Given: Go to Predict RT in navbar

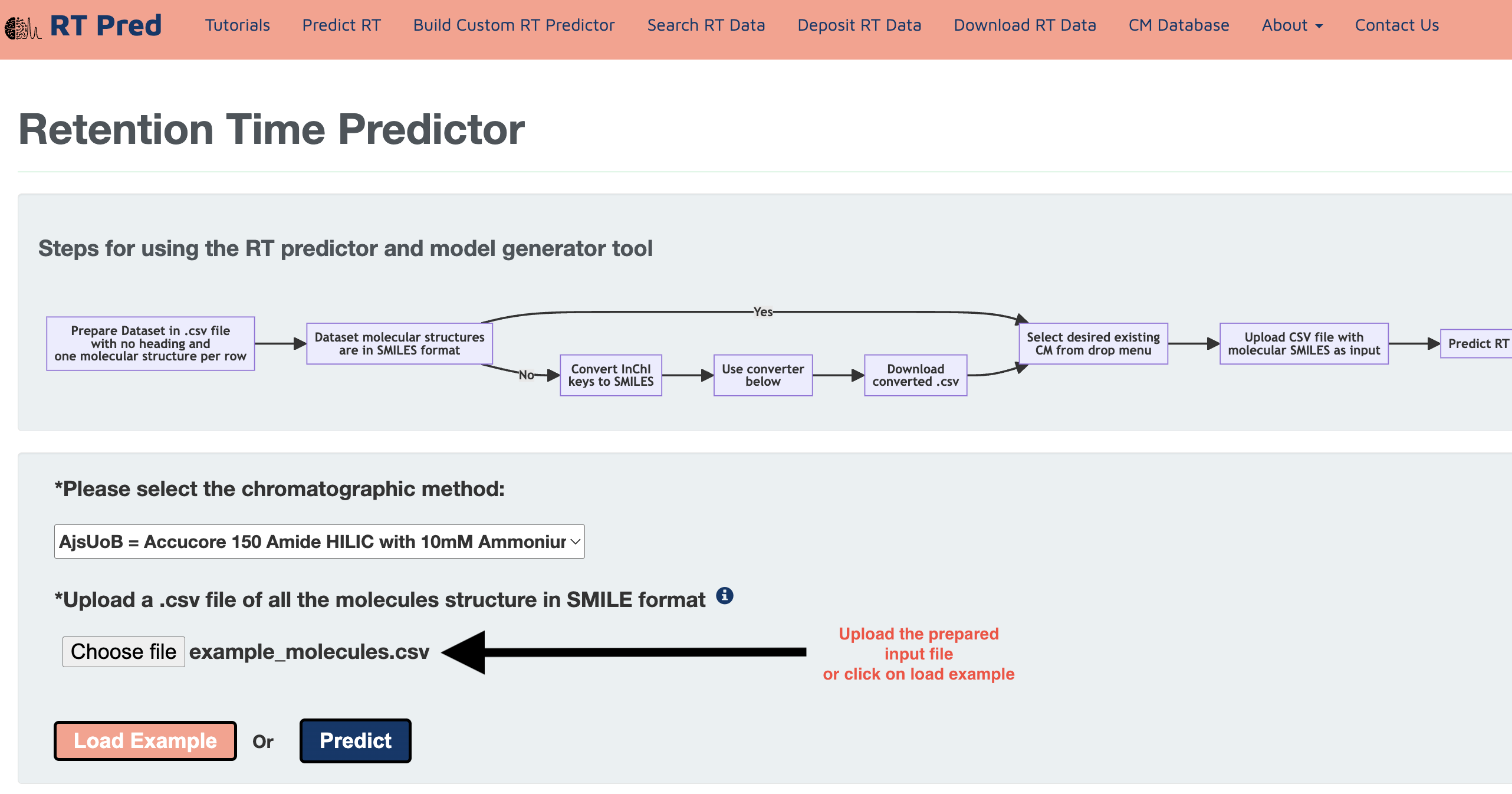Looking at the screenshot, I should [341, 25].
